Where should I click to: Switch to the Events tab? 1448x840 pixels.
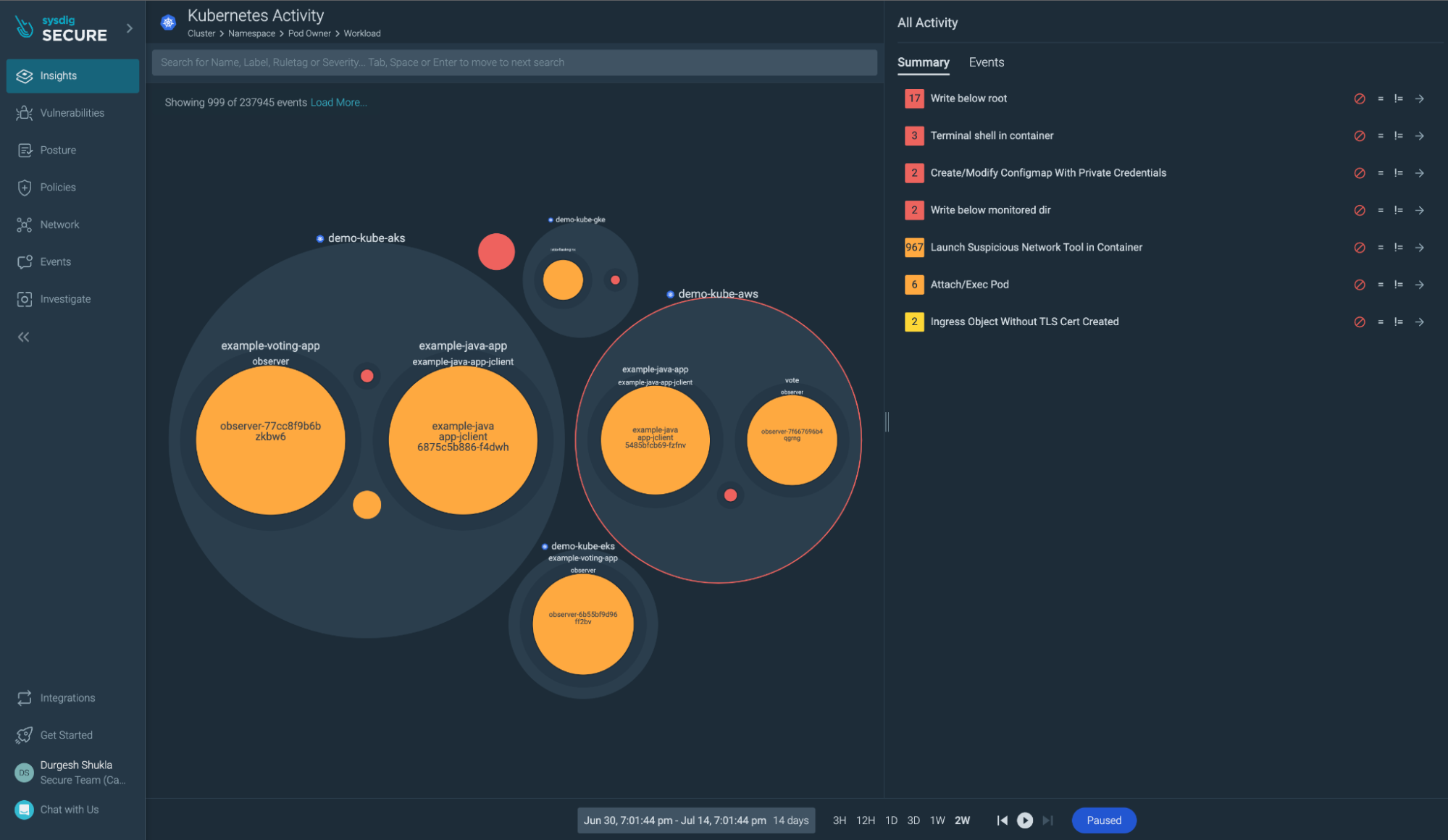pyautogui.click(x=986, y=62)
